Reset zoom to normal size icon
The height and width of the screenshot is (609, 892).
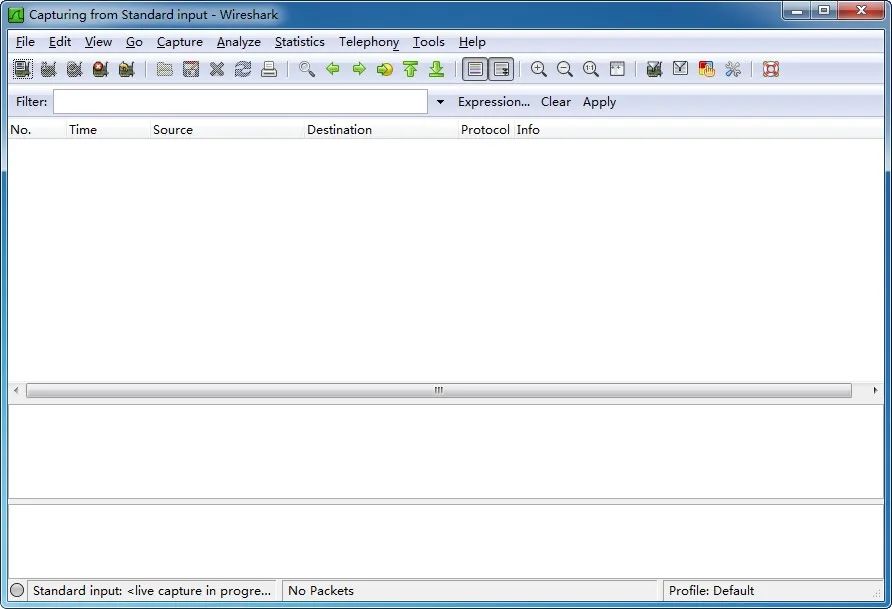(x=590, y=69)
